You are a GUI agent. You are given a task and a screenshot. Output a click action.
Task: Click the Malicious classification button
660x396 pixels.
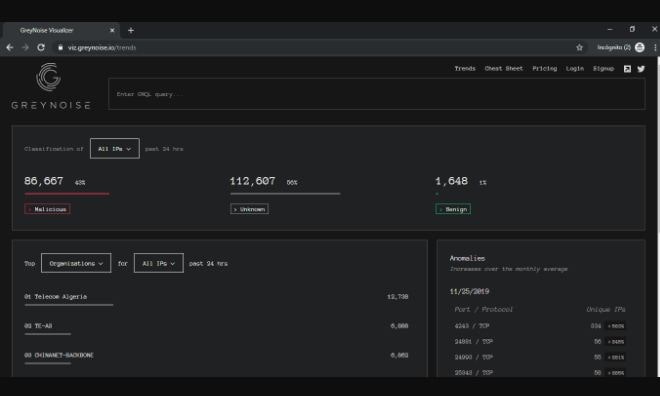pyautogui.click(x=47, y=209)
